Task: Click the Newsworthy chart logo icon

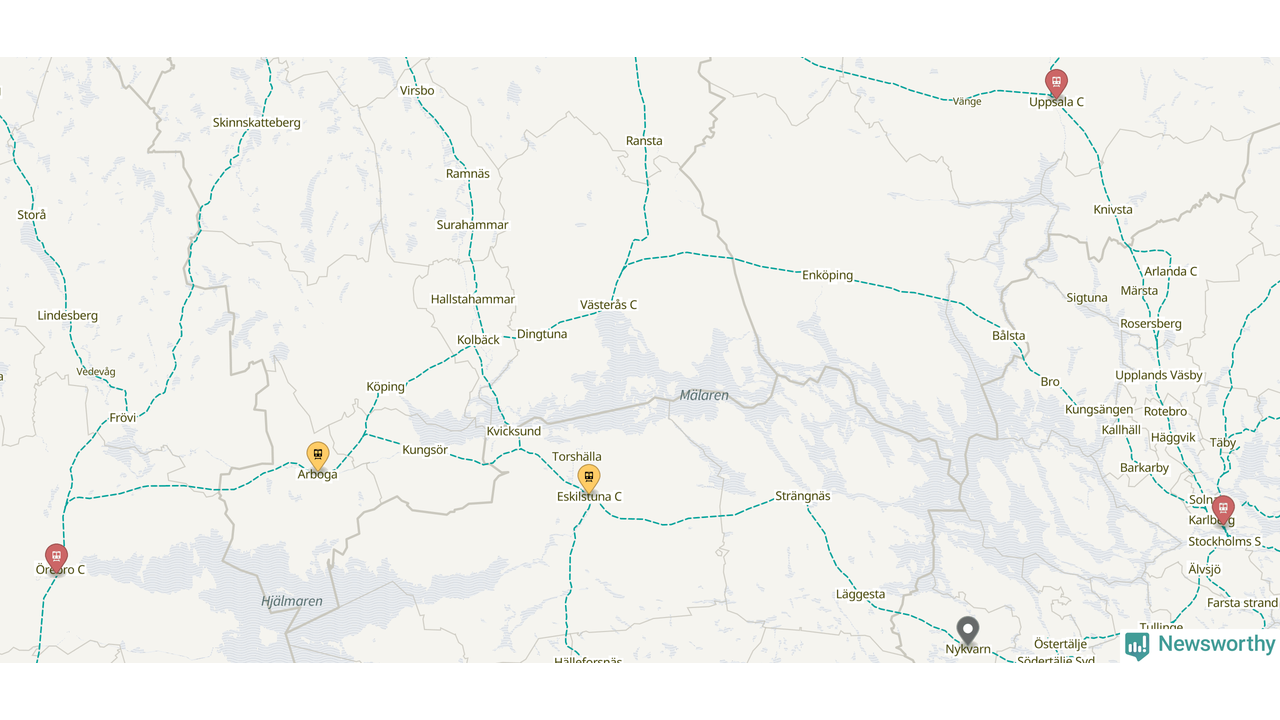Action: tap(1137, 646)
